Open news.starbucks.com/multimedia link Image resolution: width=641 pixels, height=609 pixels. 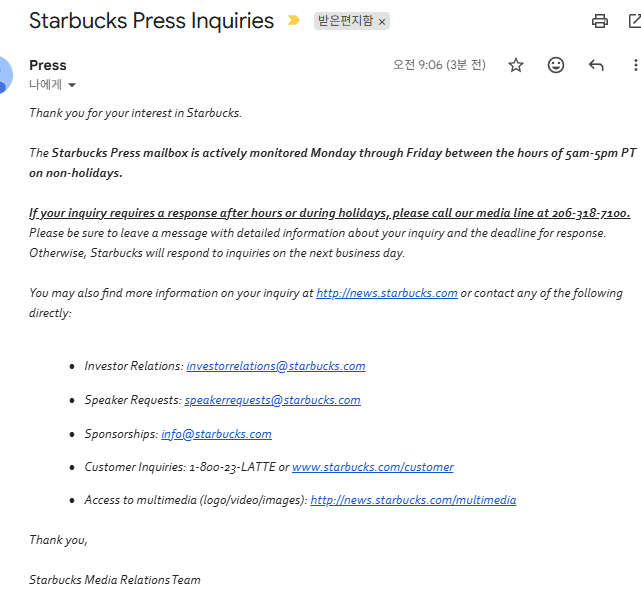pos(413,500)
